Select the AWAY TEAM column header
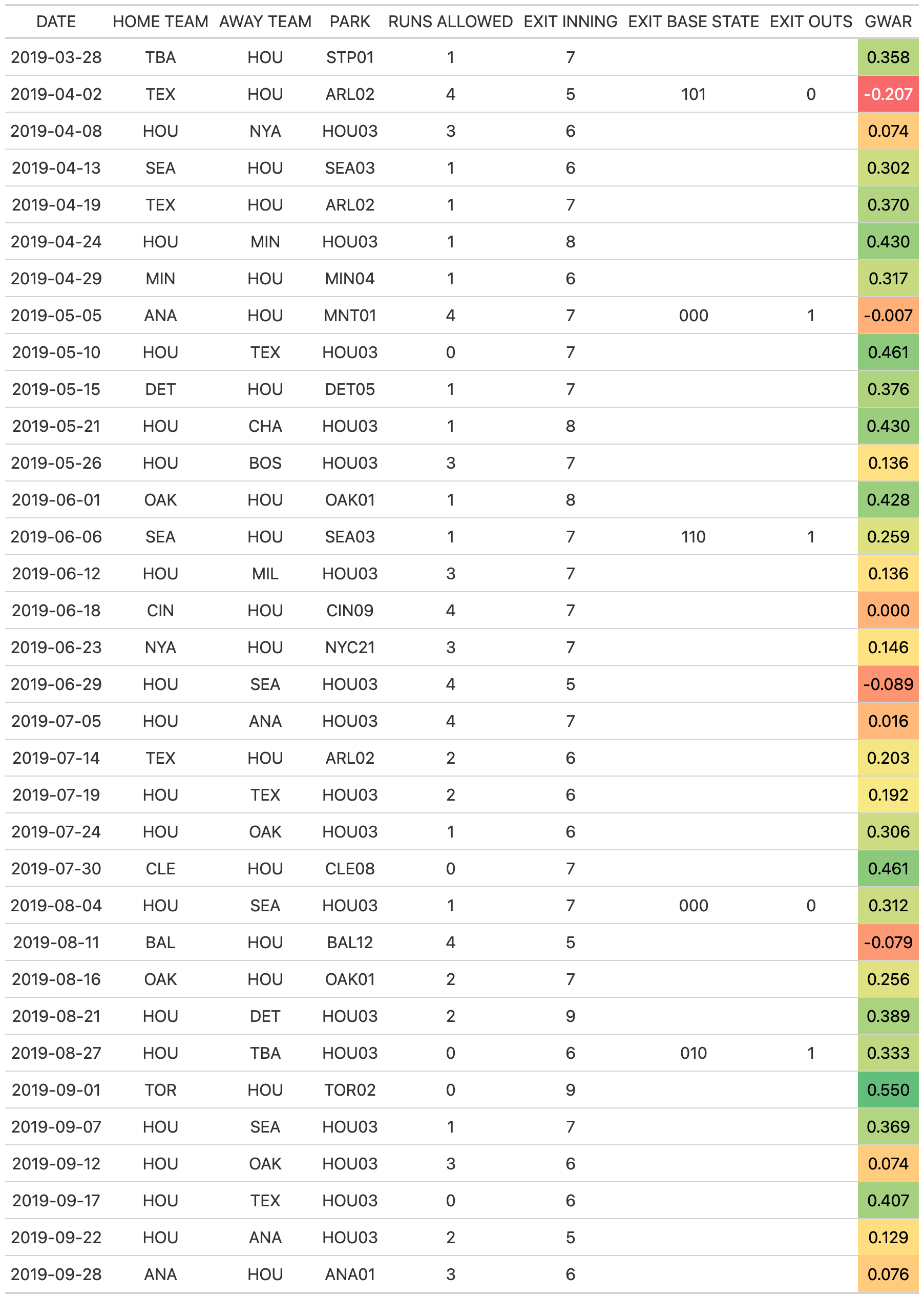924x1298 pixels. point(265,22)
